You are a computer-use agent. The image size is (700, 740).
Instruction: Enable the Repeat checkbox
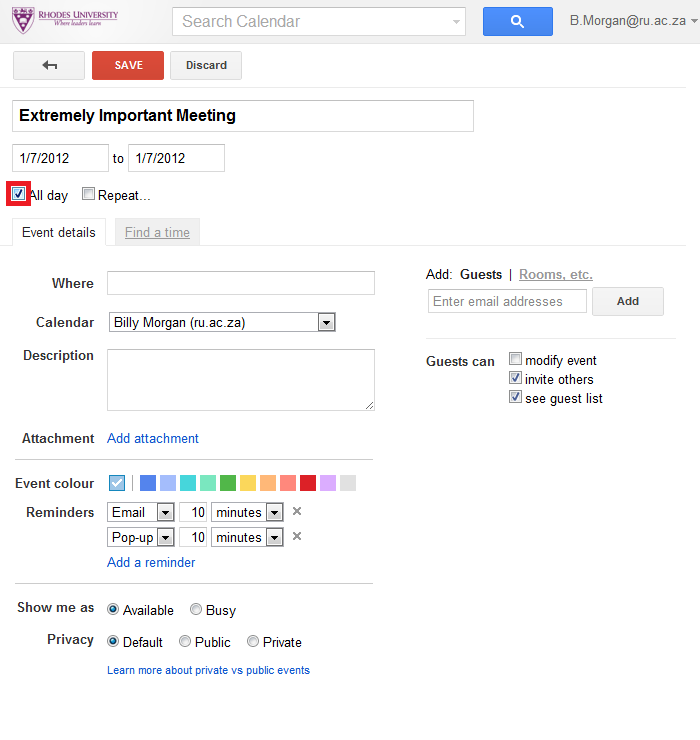coord(88,193)
